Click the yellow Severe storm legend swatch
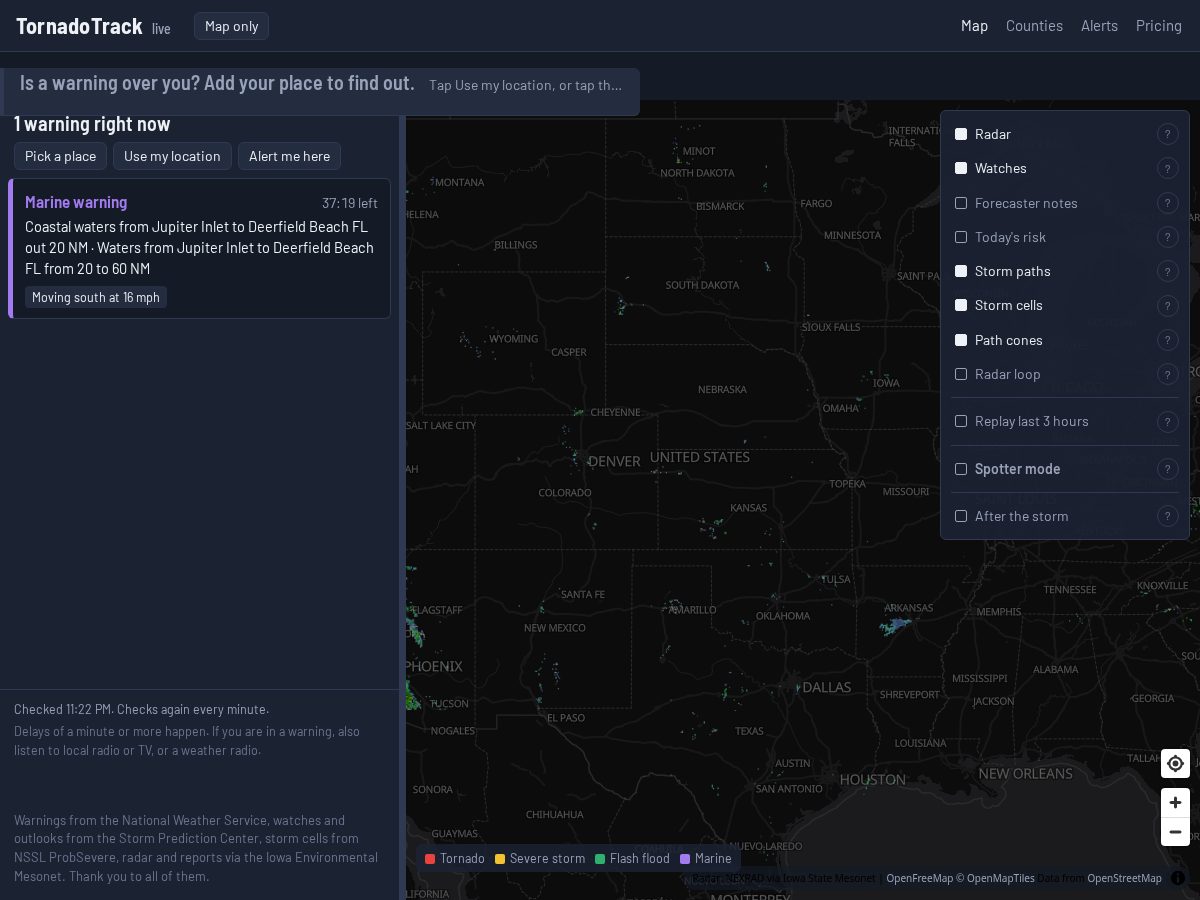1200x900 pixels. [x=500, y=859]
